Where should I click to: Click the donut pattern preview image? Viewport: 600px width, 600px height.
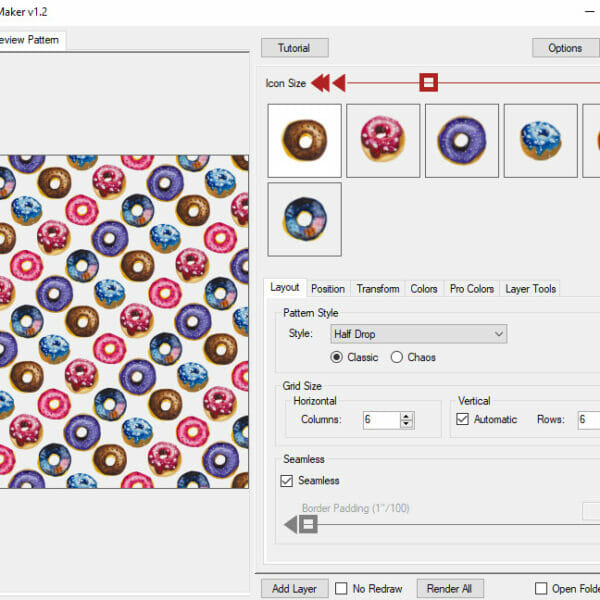(124, 321)
